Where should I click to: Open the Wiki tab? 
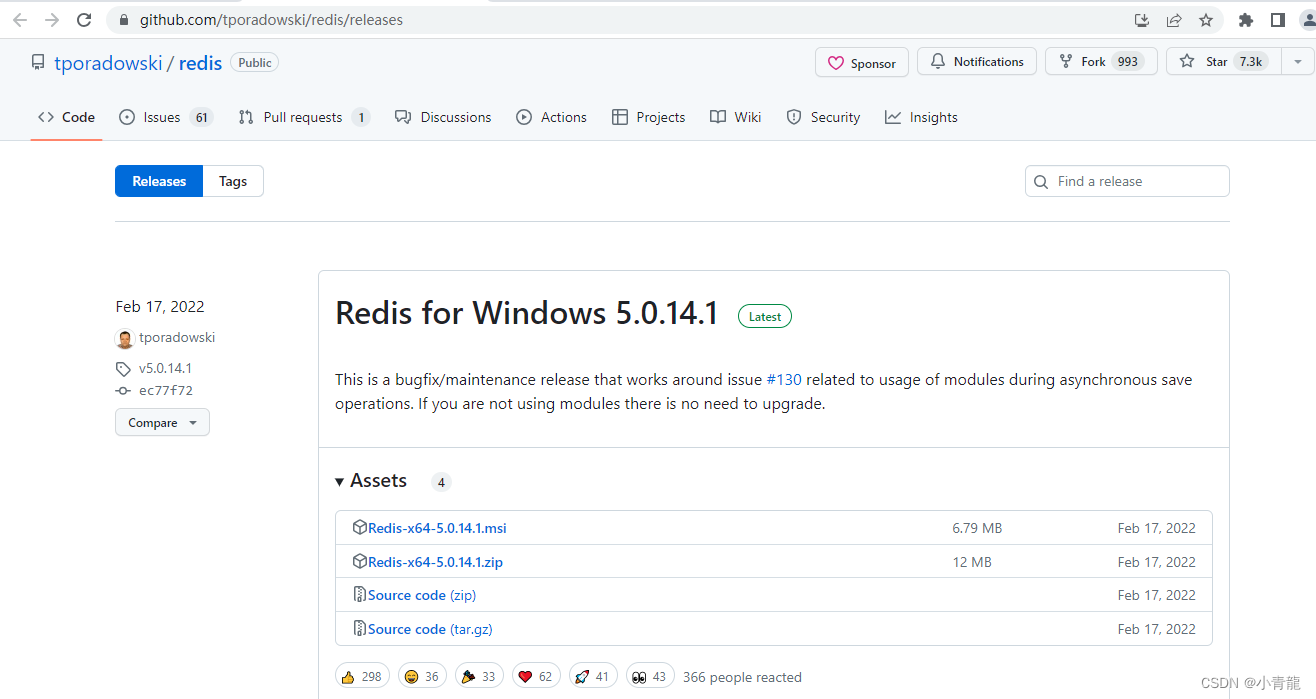pos(735,117)
